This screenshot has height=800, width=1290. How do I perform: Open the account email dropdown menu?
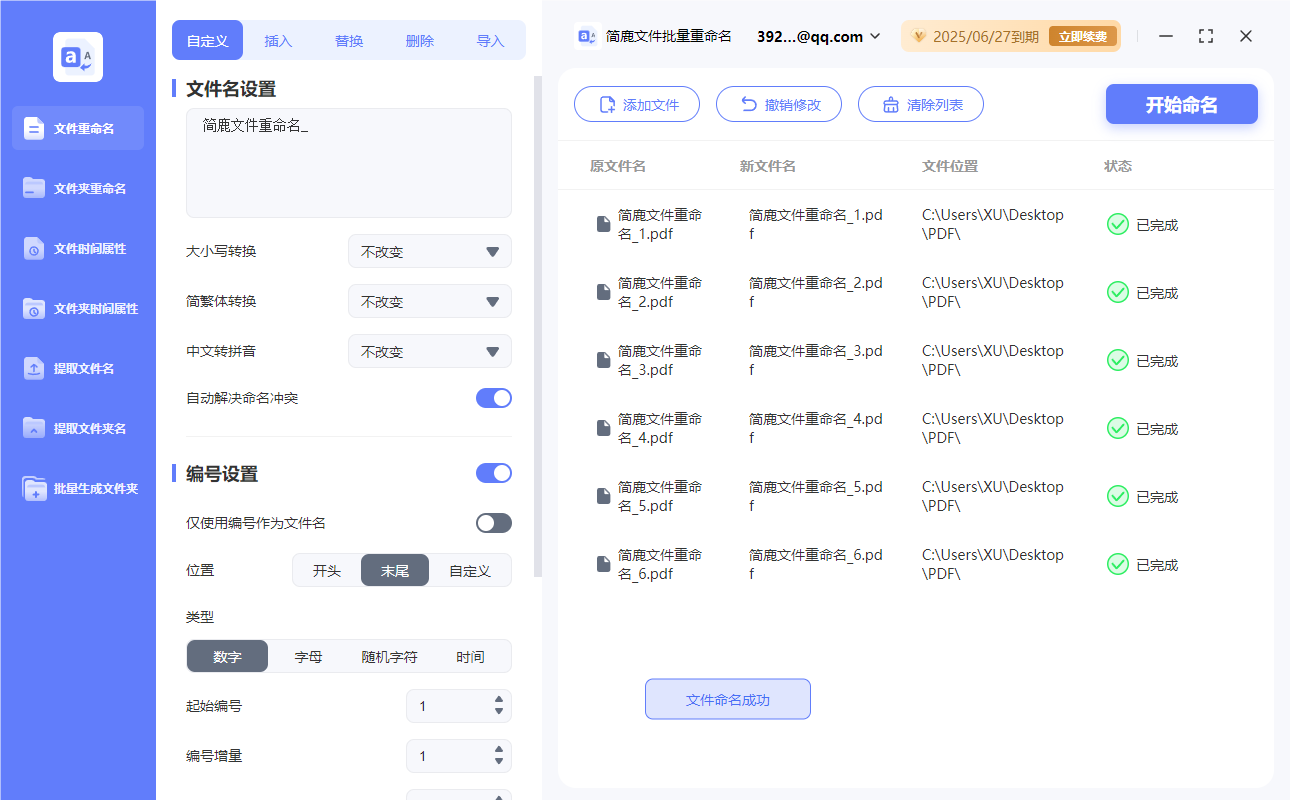(815, 36)
